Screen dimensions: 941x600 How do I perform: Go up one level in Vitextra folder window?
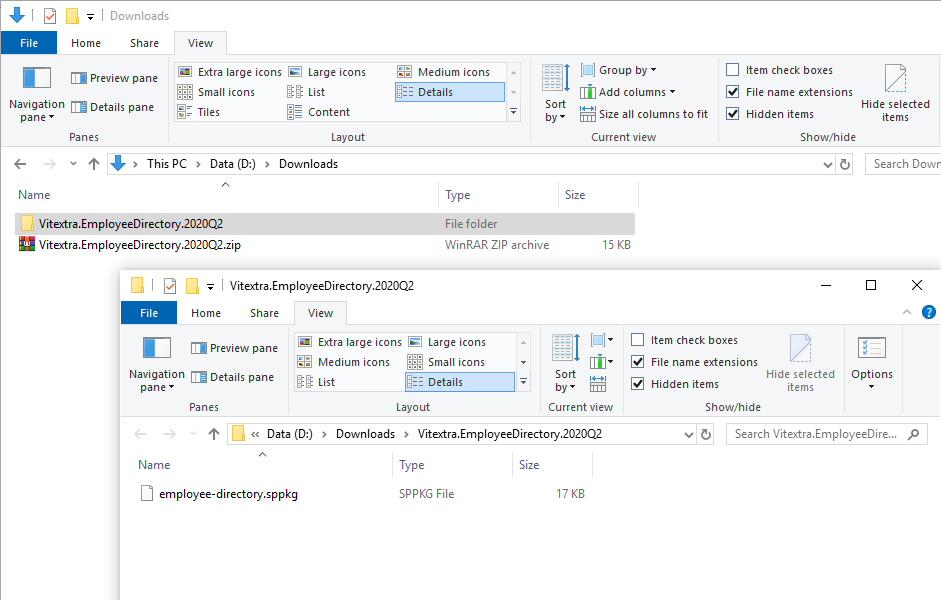214,434
